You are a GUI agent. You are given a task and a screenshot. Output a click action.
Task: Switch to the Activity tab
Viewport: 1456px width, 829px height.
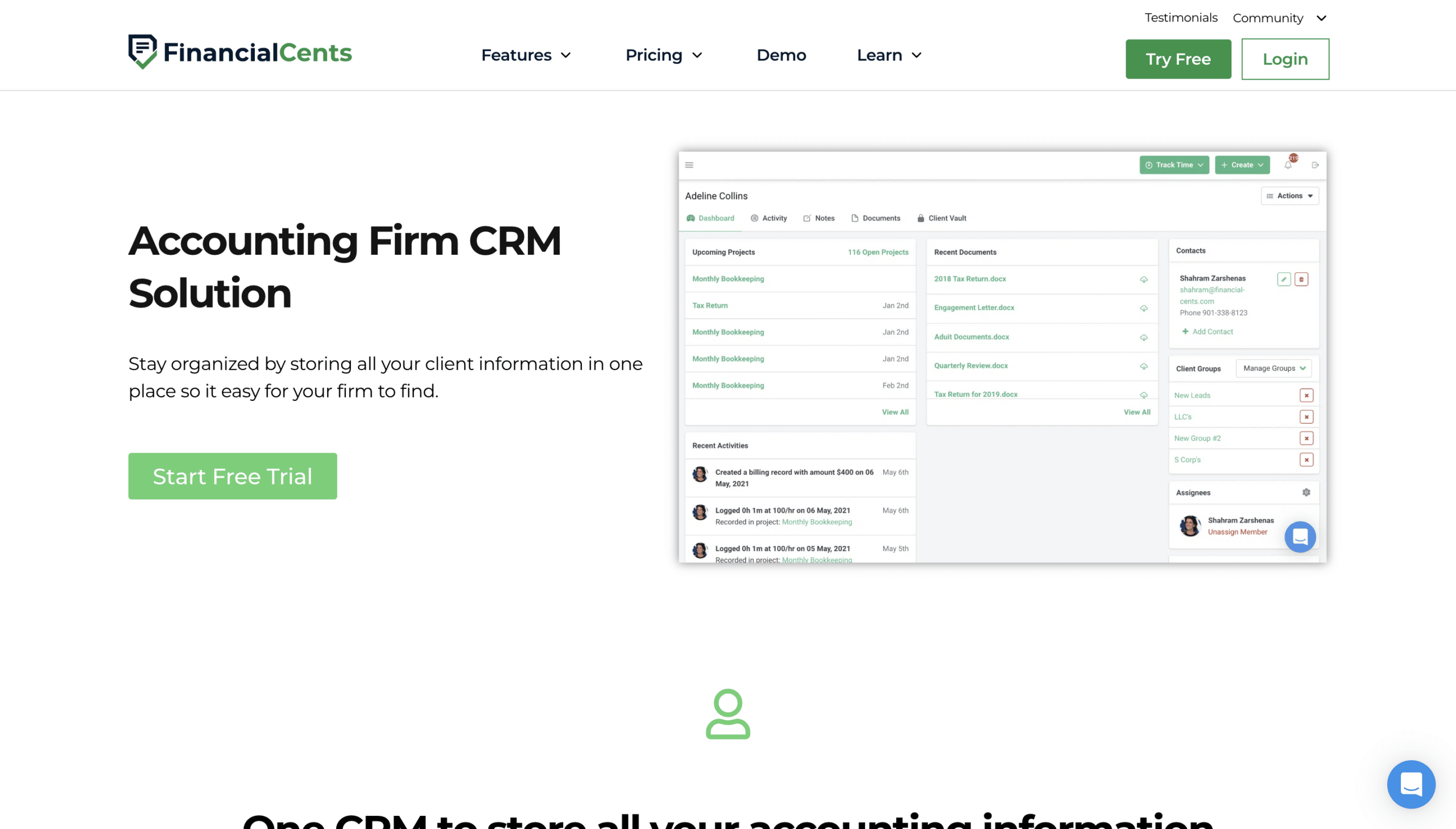[x=769, y=218]
